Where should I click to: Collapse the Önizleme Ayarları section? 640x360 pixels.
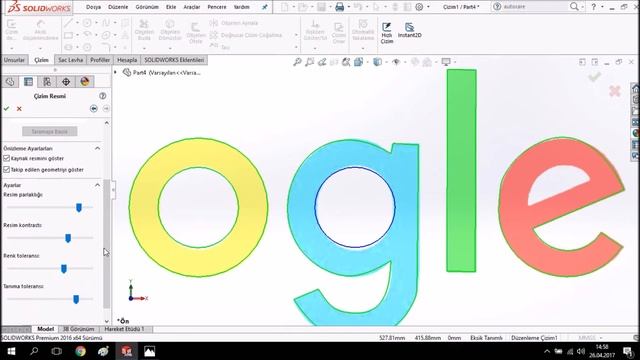coord(98,148)
